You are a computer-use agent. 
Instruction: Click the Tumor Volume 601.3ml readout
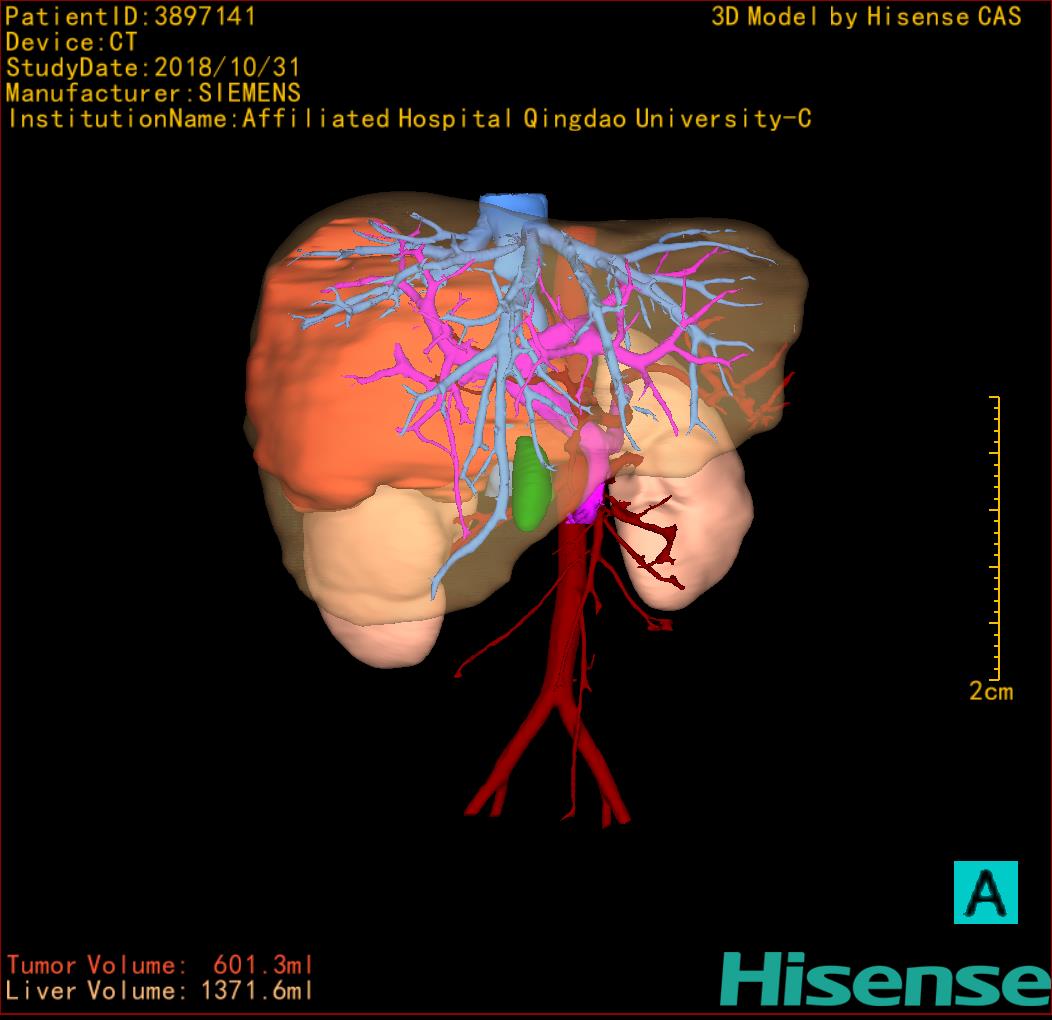pyautogui.click(x=159, y=965)
